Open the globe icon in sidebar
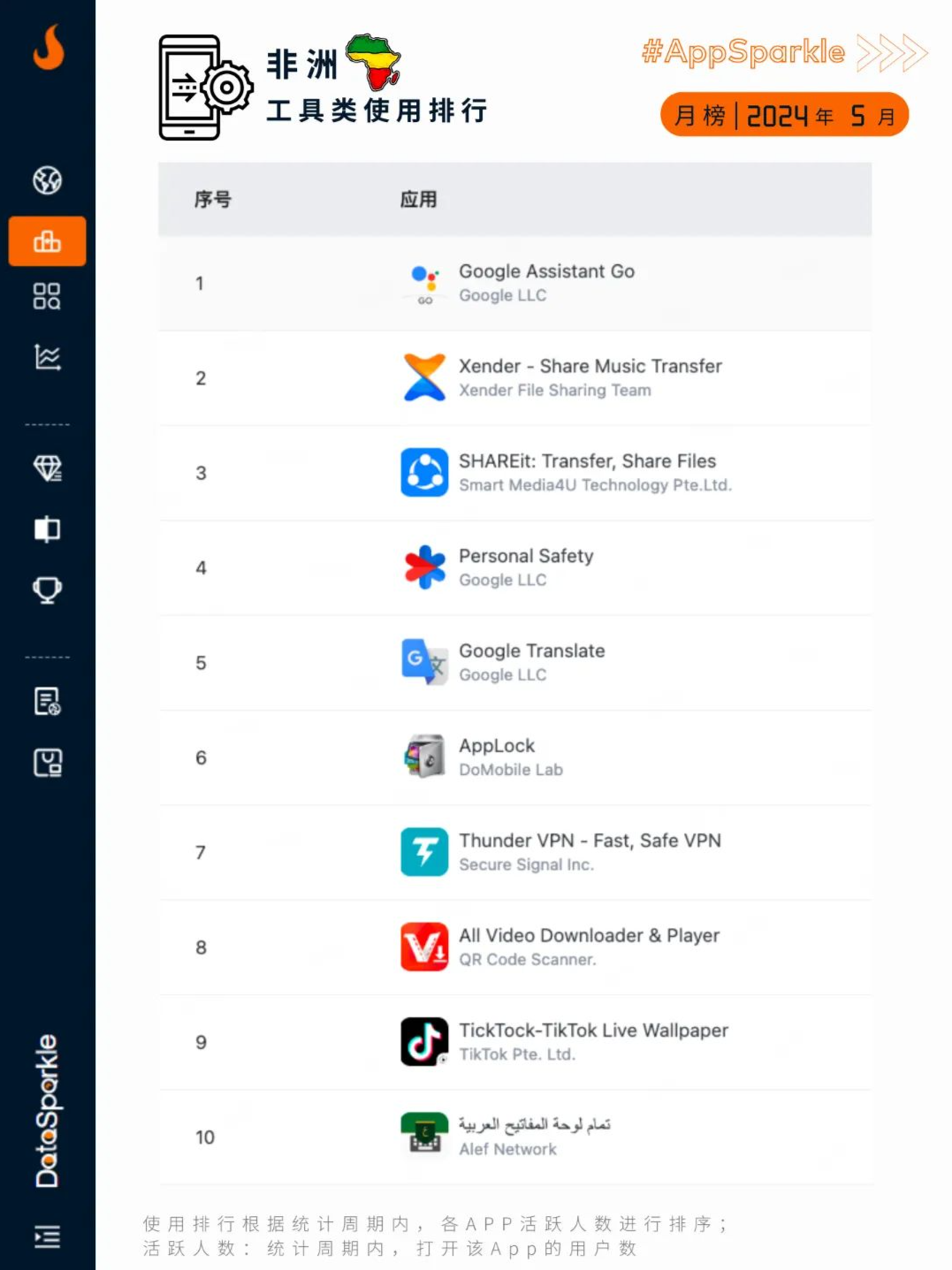 (x=48, y=180)
